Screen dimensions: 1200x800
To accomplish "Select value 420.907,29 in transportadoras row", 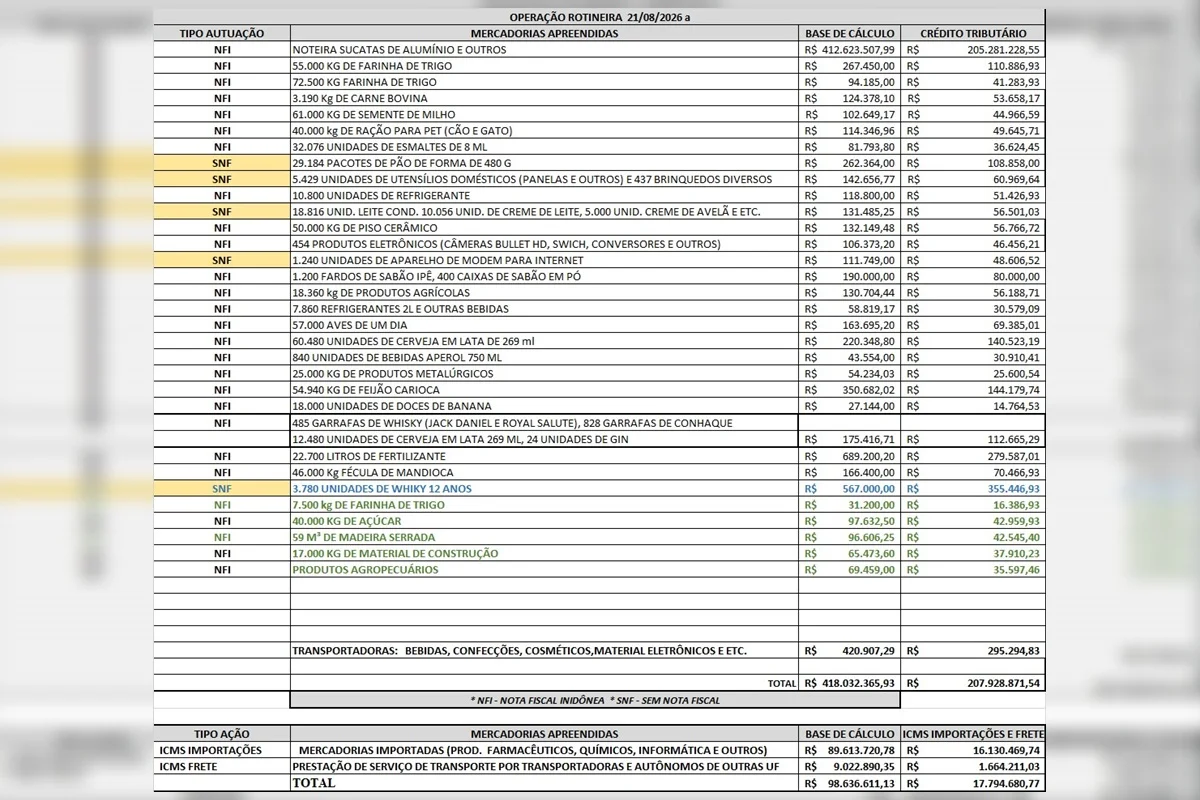I will [868, 650].
